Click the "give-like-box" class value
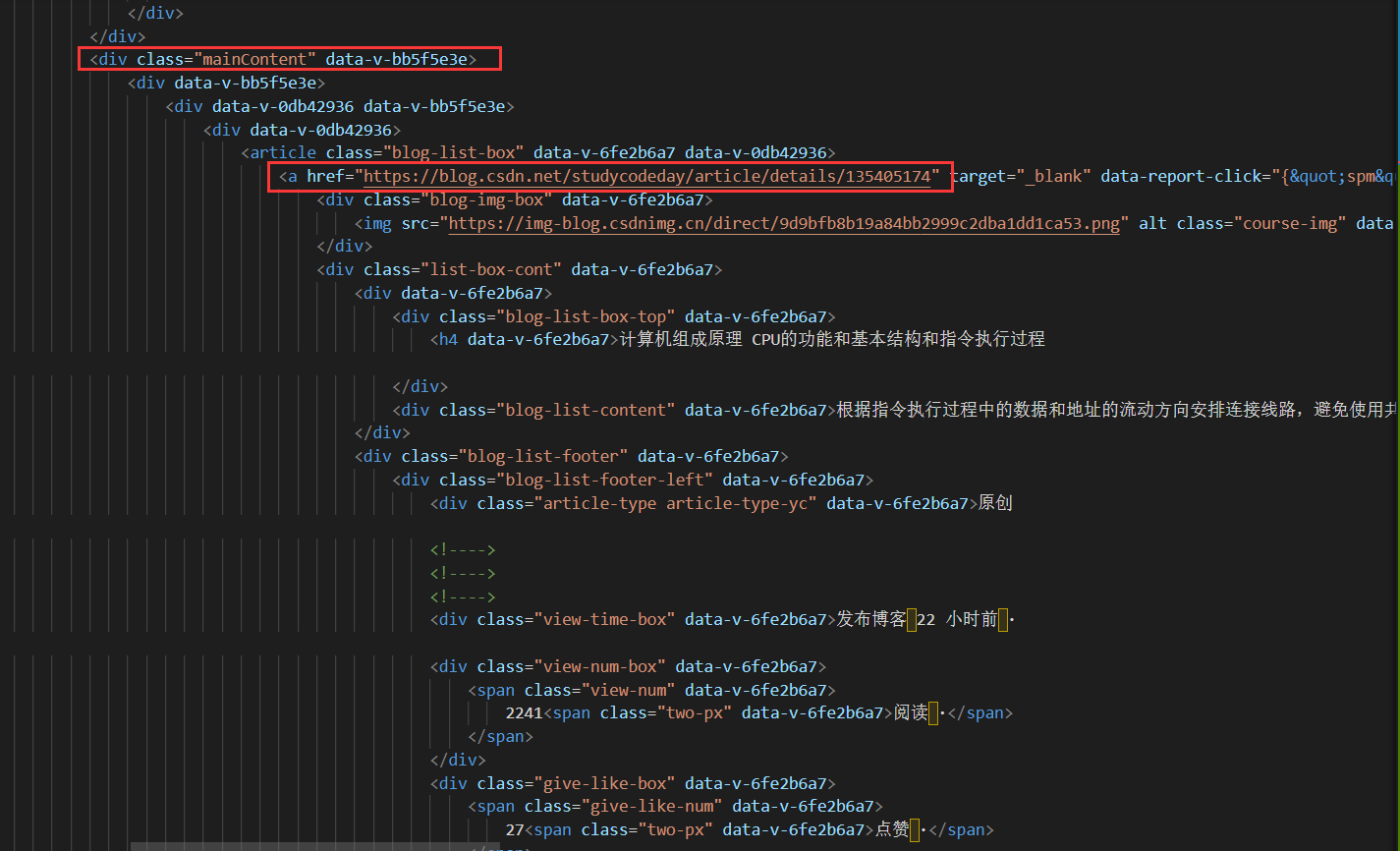The width and height of the screenshot is (1400, 851). (x=603, y=783)
